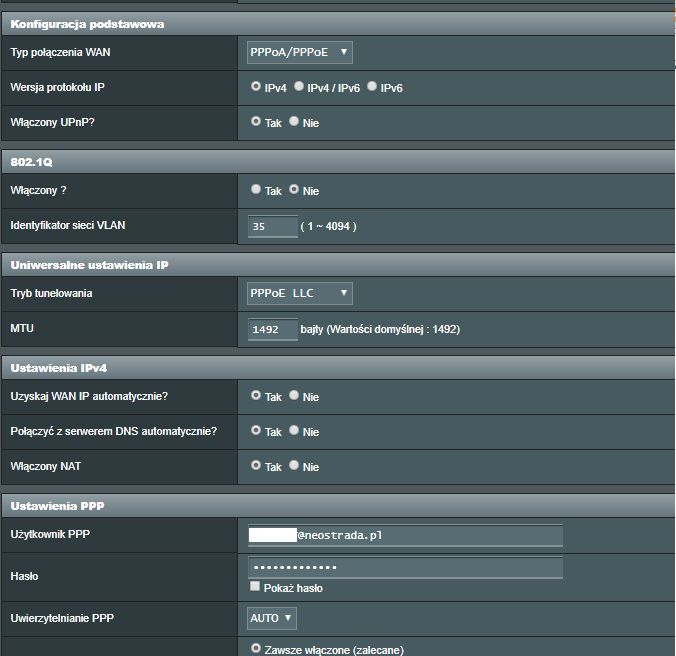676x656 pixels.
Task: Click the VLAN identifier input field
Action: coord(272,226)
